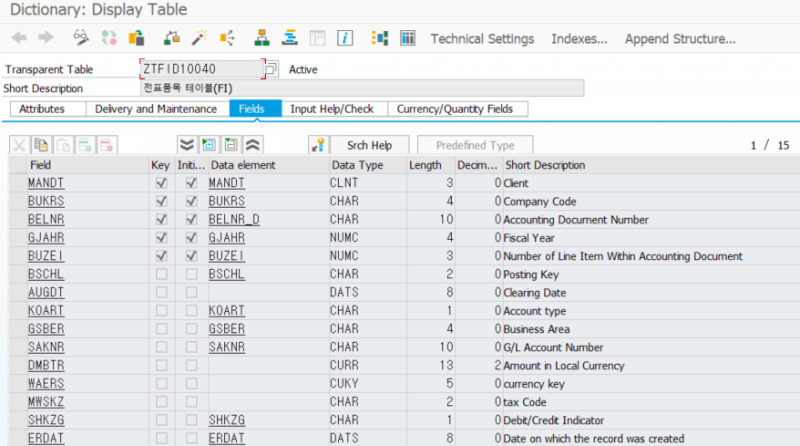Click the Copy rows icon
Viewport: 800px width, 446px height.
tap(41, 145)
